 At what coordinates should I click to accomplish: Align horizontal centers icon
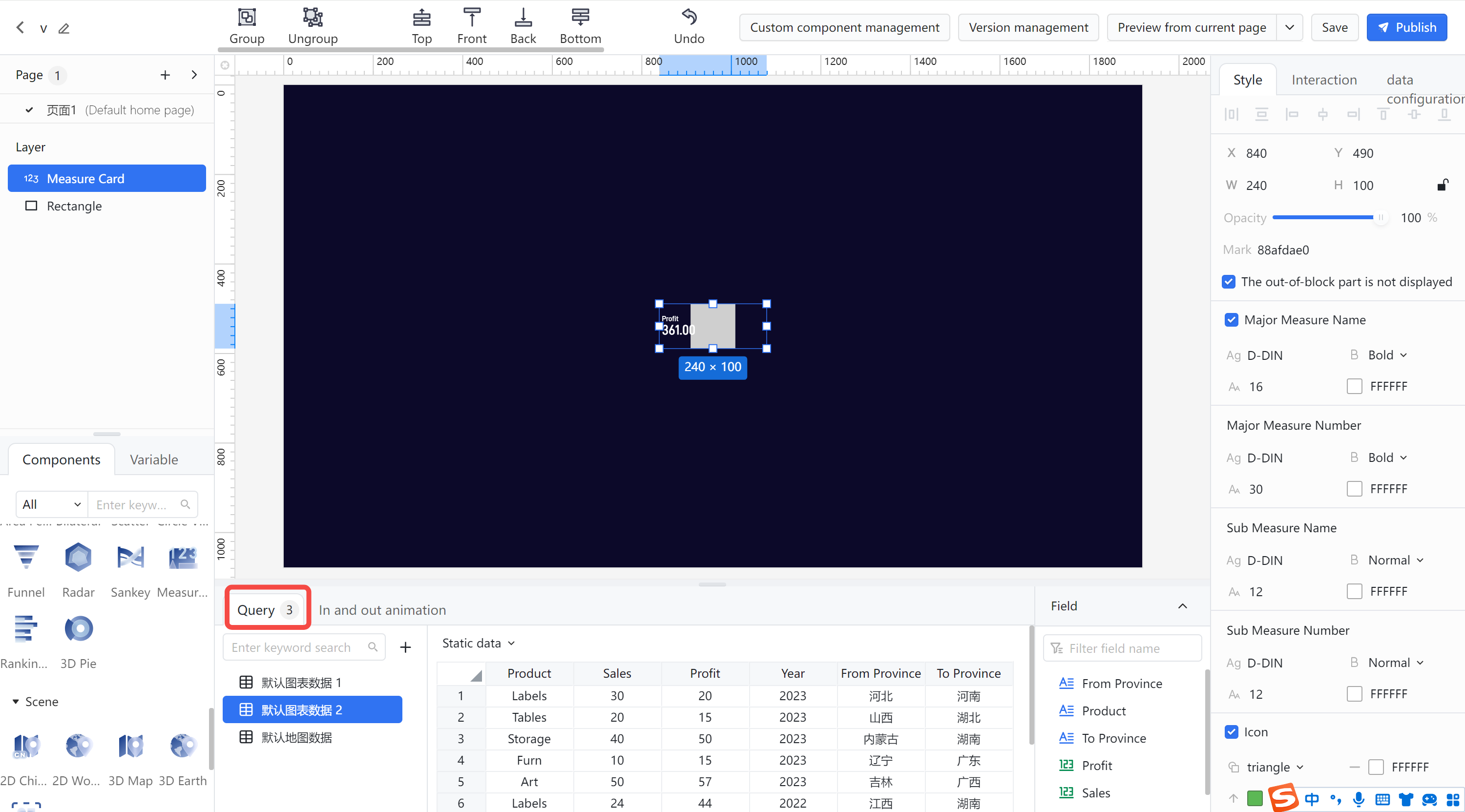pyautogui.click(x=1323, y=114)
